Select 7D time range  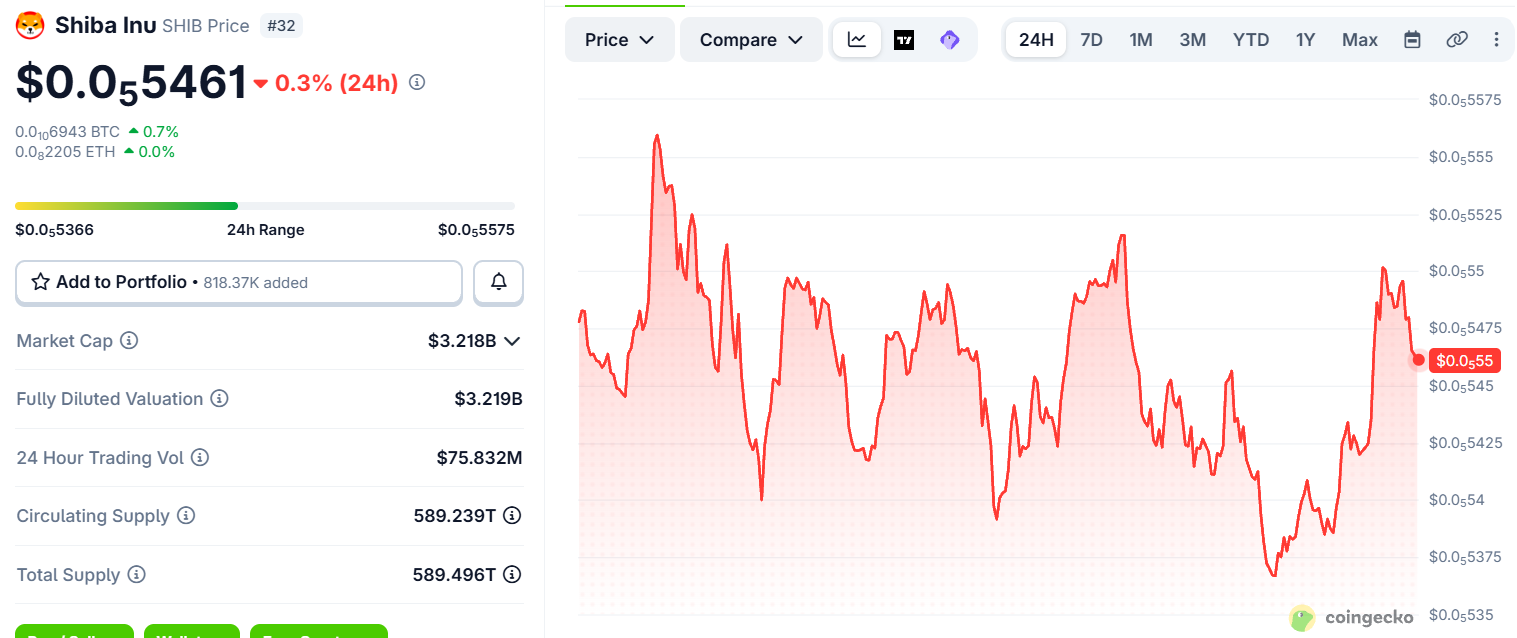(1091, 40)
